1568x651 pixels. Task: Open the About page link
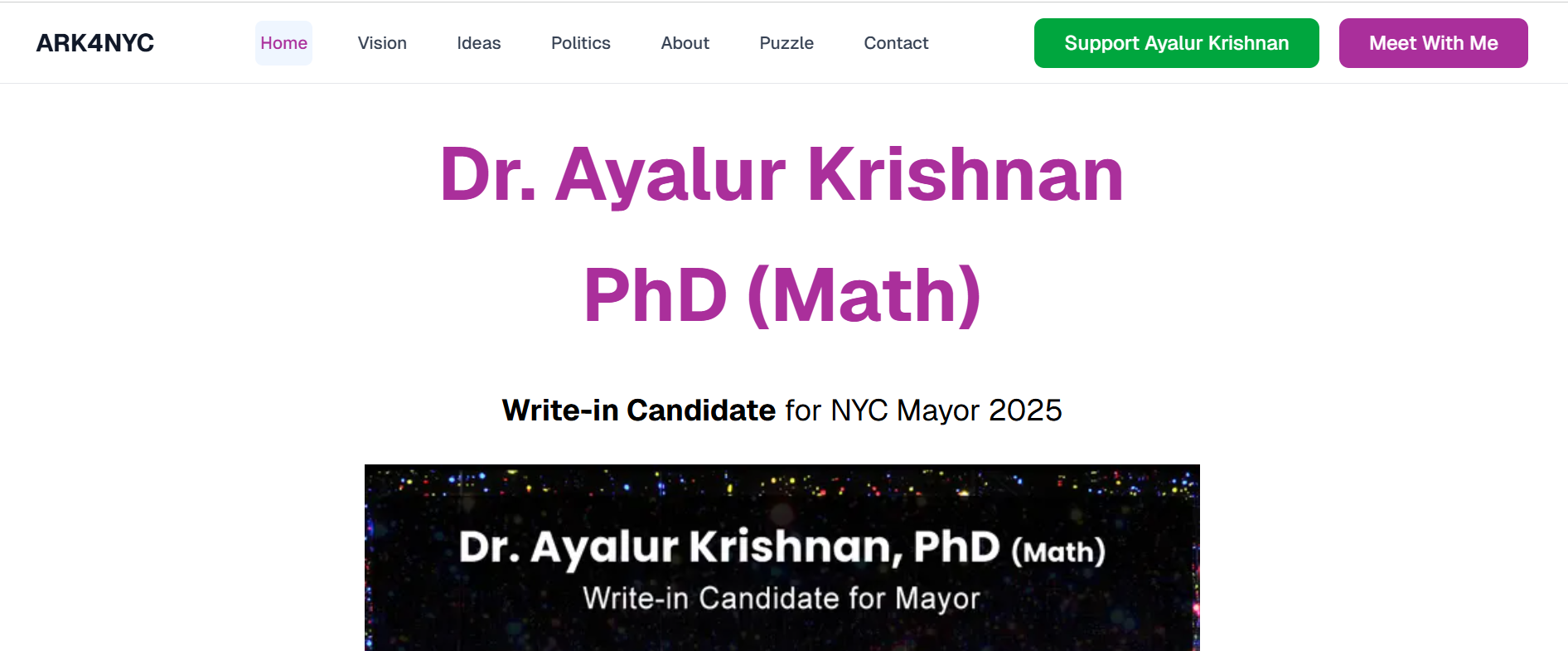coord(685,43)
